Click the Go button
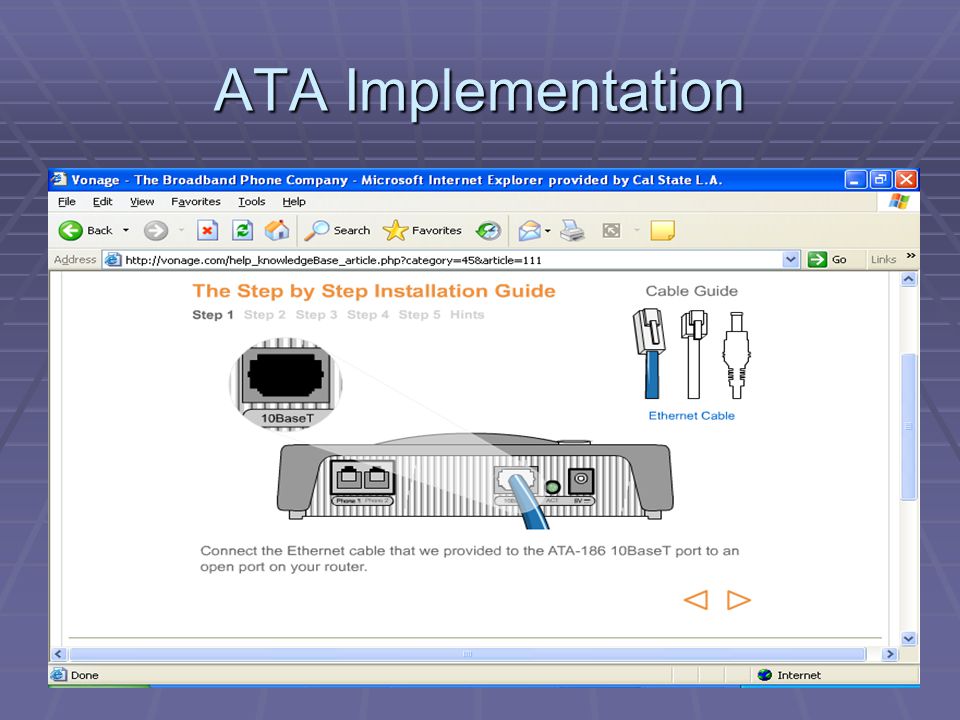Viewport: 960px width, 720px height. tap(827, 260)
